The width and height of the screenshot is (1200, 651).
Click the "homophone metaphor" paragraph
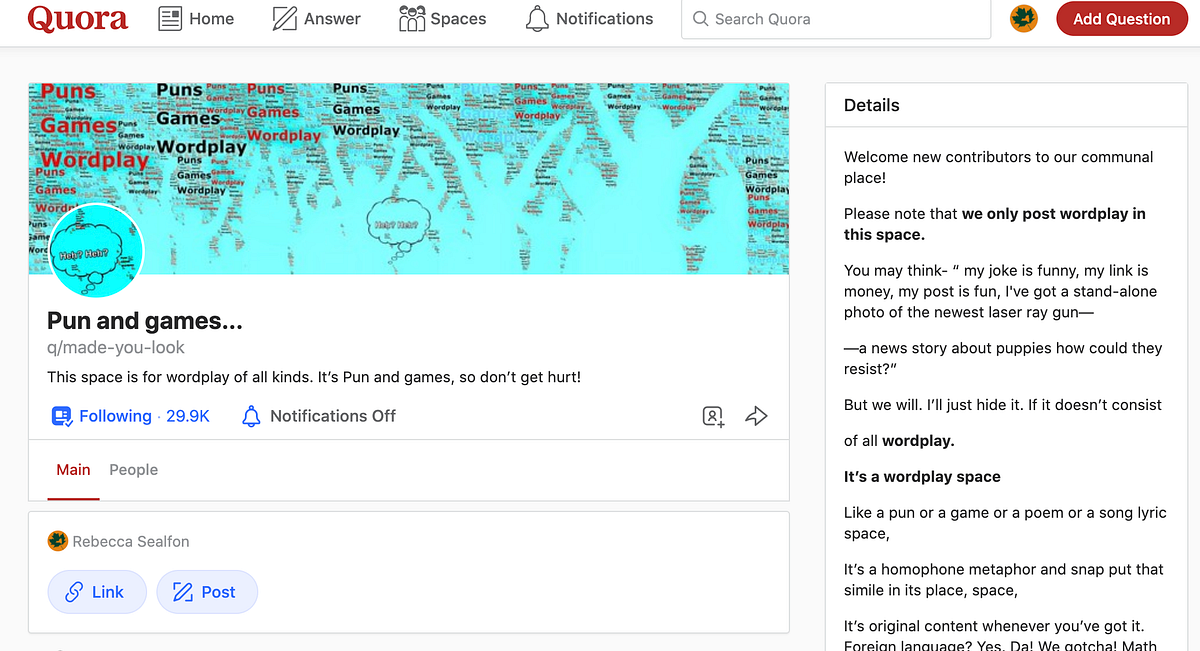click(1004, 580)
